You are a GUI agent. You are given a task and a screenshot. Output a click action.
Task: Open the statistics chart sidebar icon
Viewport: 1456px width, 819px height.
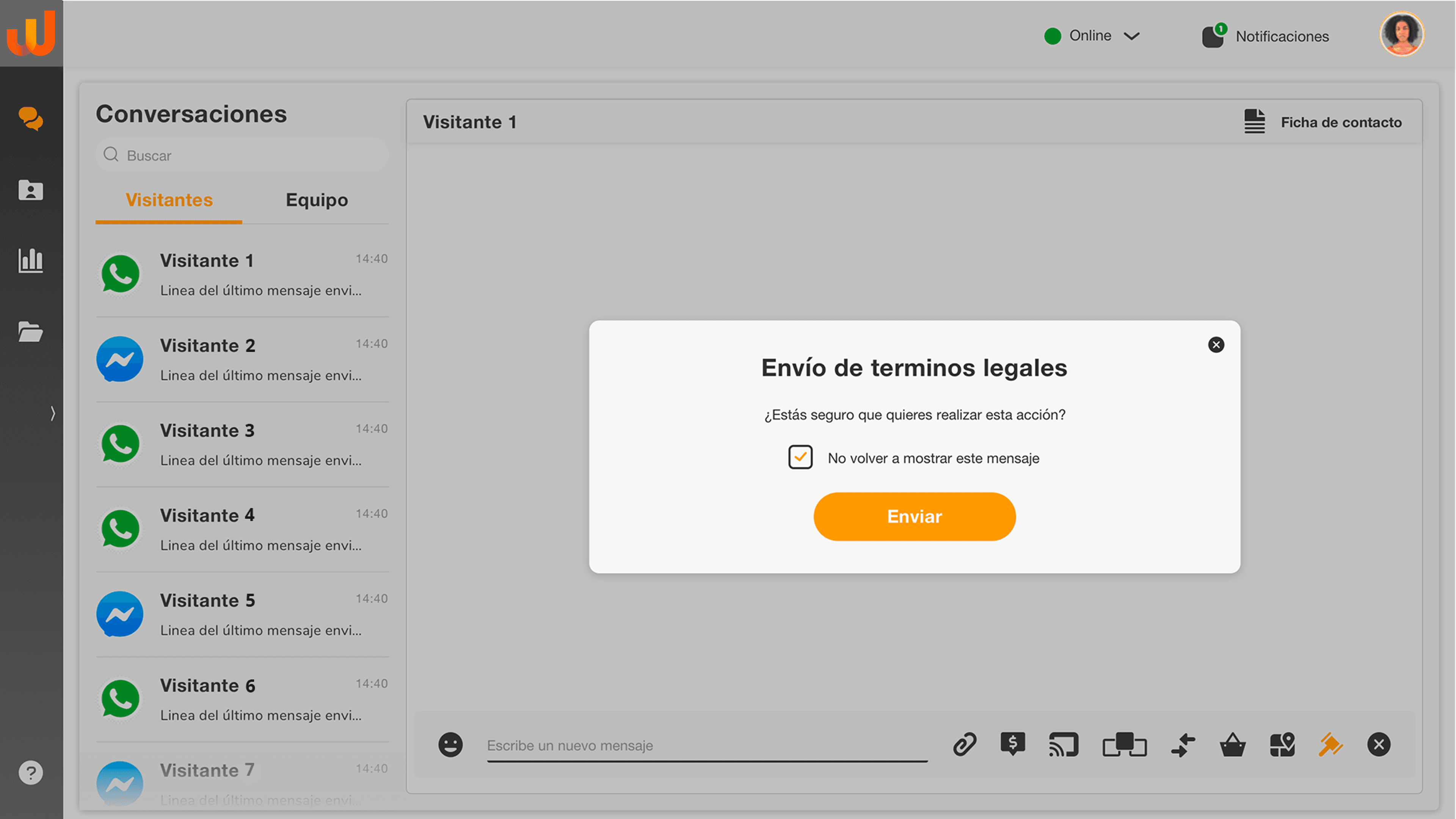coord(30,260)
